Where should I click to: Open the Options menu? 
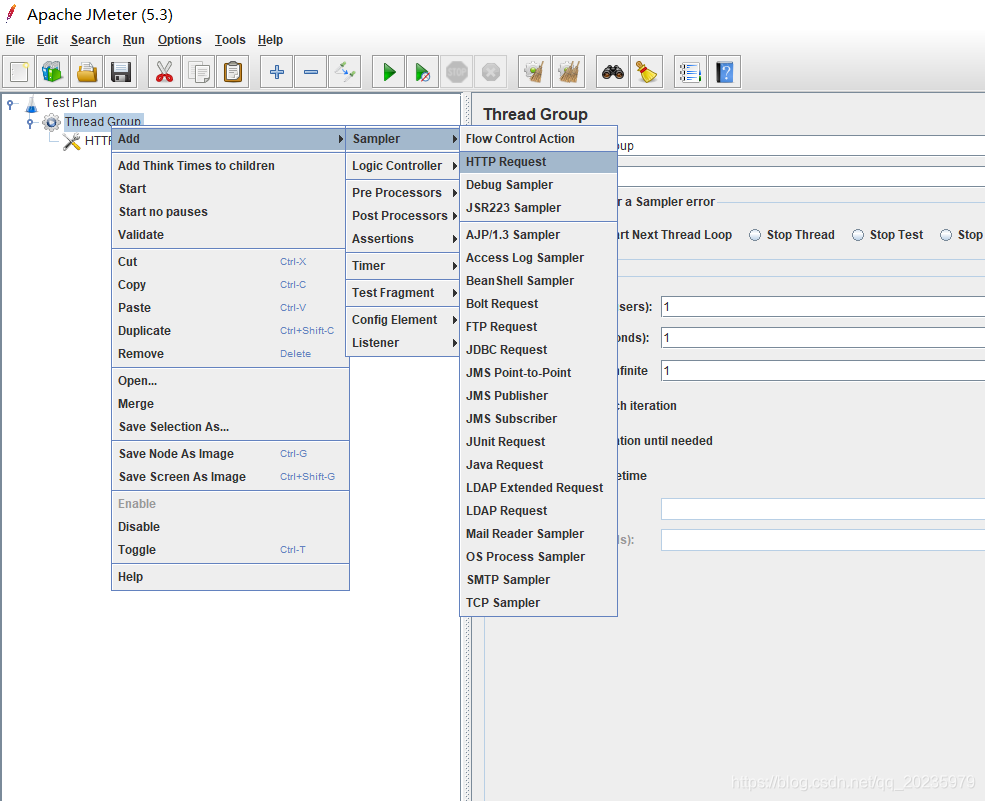click(180, 40)
